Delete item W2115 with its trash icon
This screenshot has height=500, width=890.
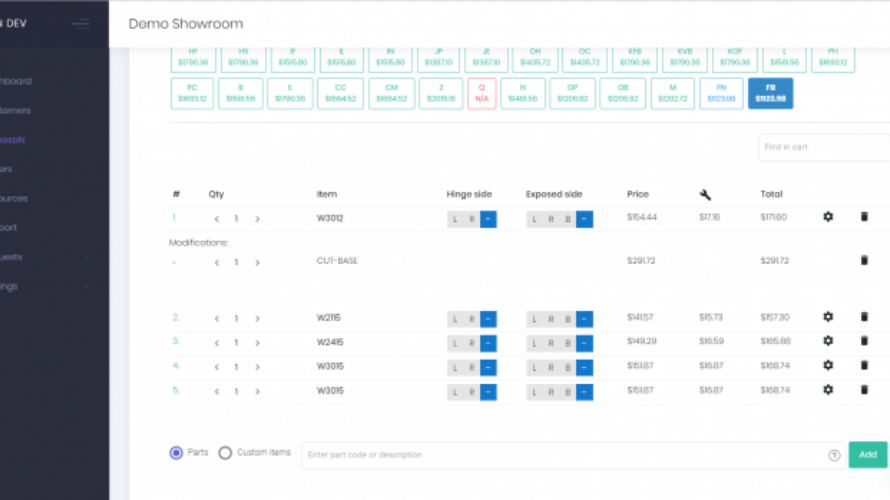[x=864, y=317]
